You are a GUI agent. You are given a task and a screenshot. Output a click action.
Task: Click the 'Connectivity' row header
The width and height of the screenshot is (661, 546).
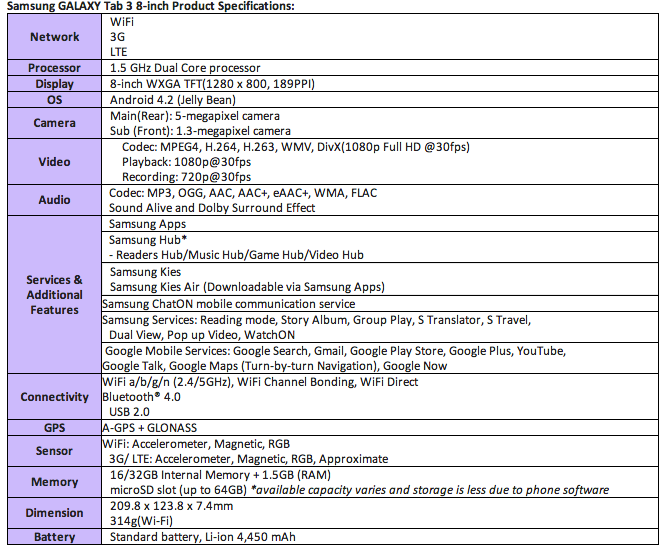pos(54,397)
